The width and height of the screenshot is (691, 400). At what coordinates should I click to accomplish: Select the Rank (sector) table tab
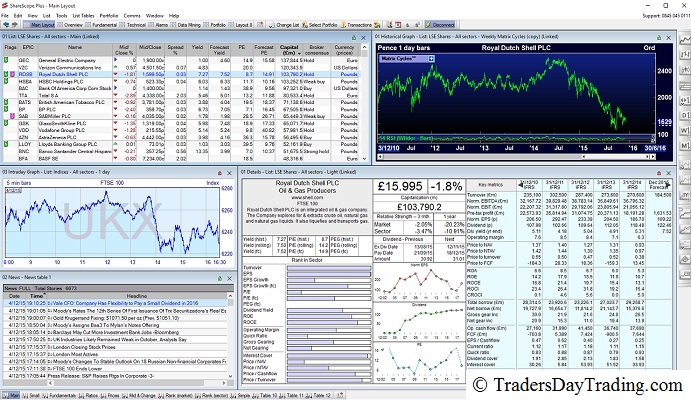point(212,396)
